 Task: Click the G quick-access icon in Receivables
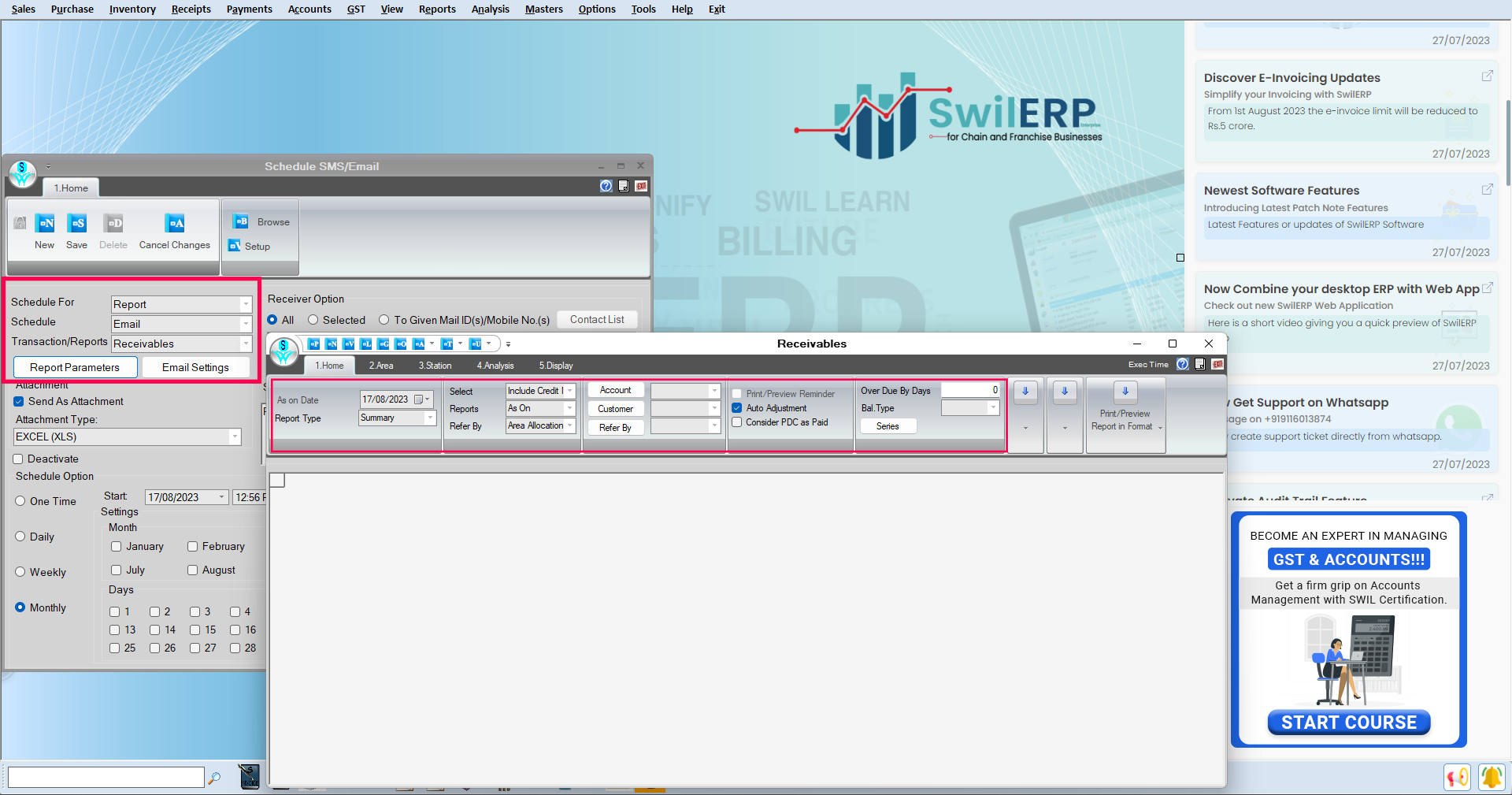(x=384, y=344)
